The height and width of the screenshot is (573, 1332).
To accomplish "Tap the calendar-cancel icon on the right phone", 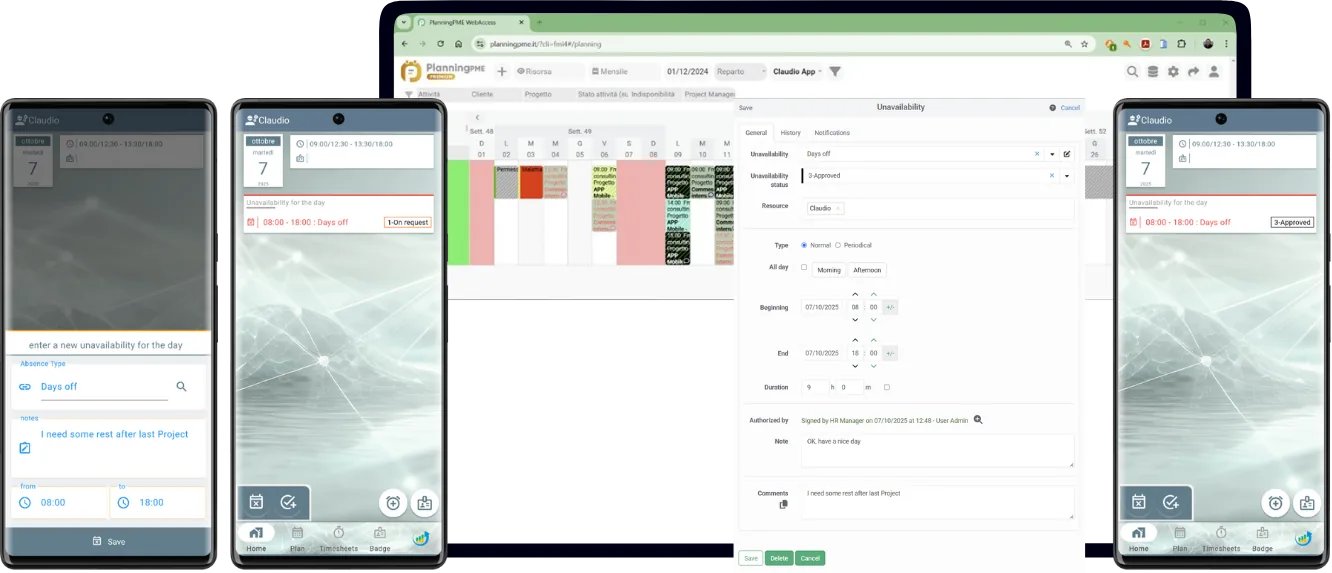I will pos(1138,502).
